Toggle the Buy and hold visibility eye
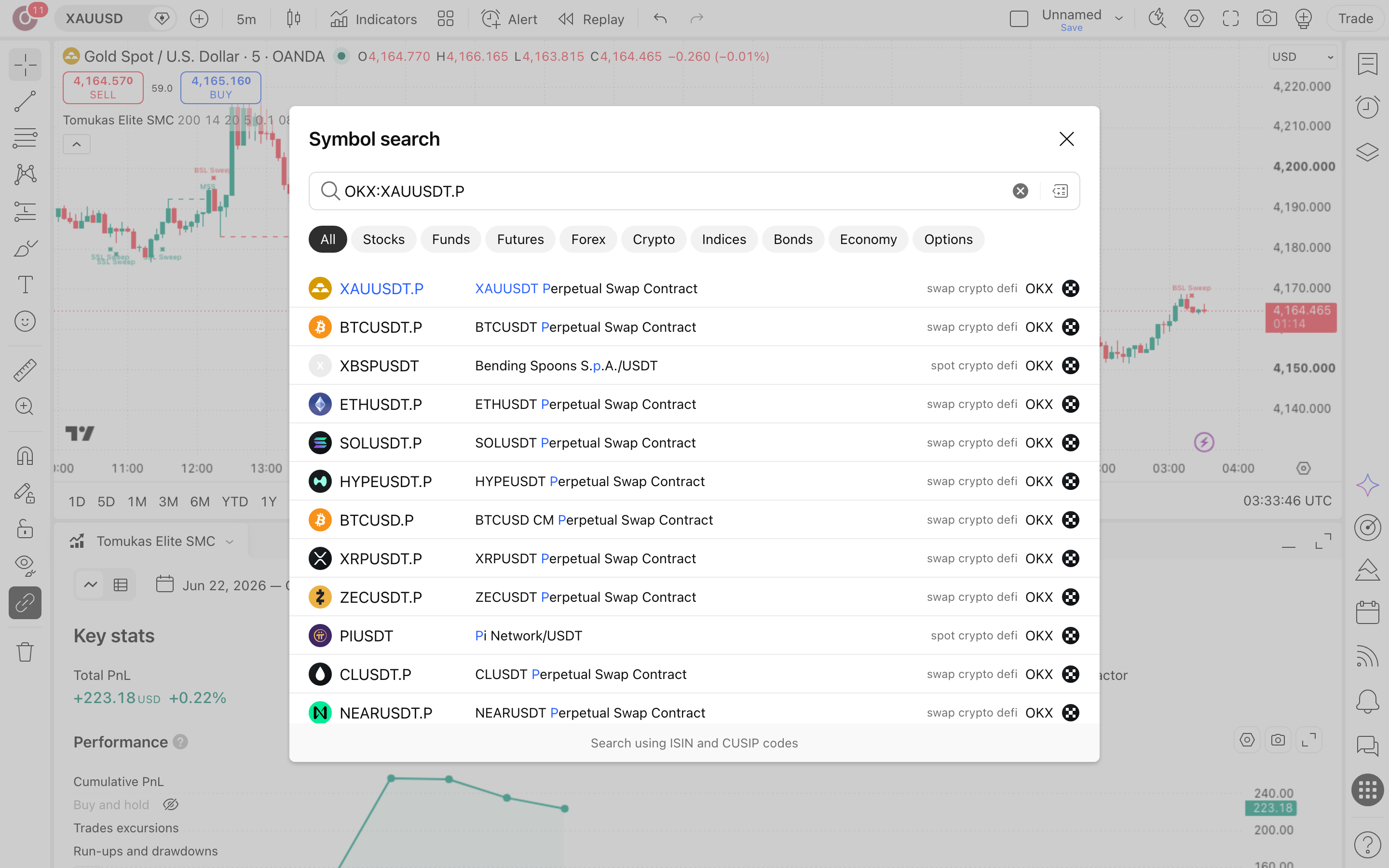Image resolution: width=1389 pixels, height=868 pixels. [170, 805]
